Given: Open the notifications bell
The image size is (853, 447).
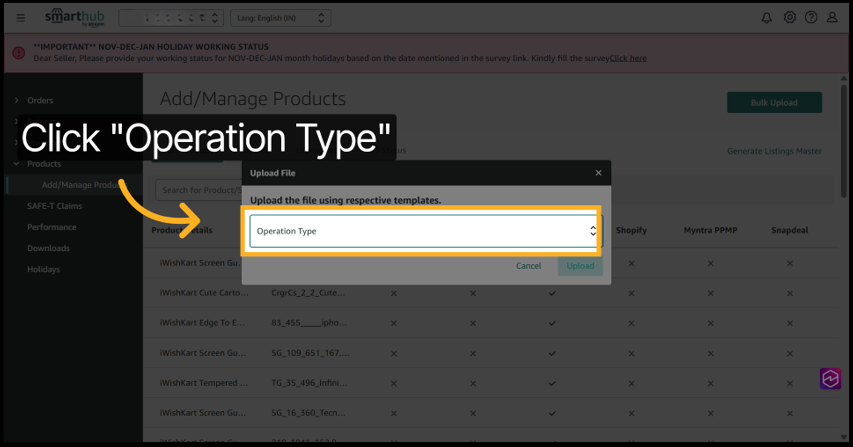Looking at the screenshot, I should coord(766,18).
